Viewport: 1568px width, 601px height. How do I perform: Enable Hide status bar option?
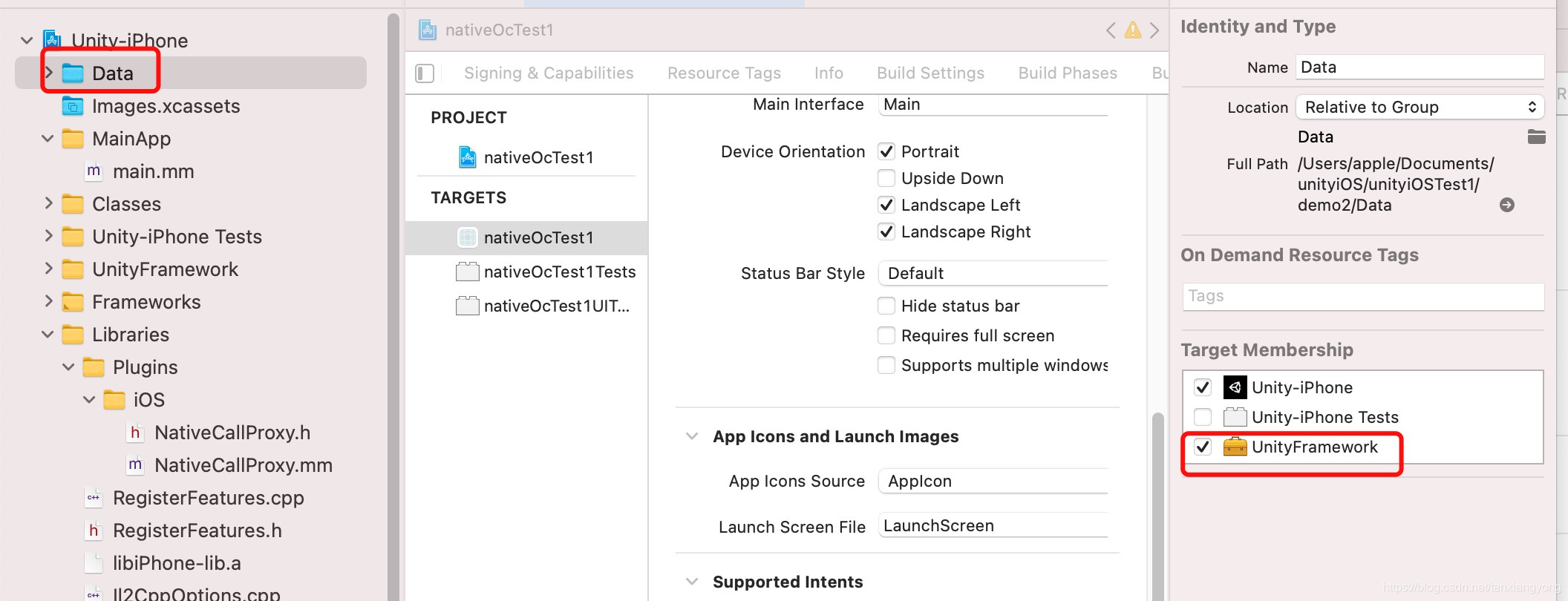click(886, 306)
